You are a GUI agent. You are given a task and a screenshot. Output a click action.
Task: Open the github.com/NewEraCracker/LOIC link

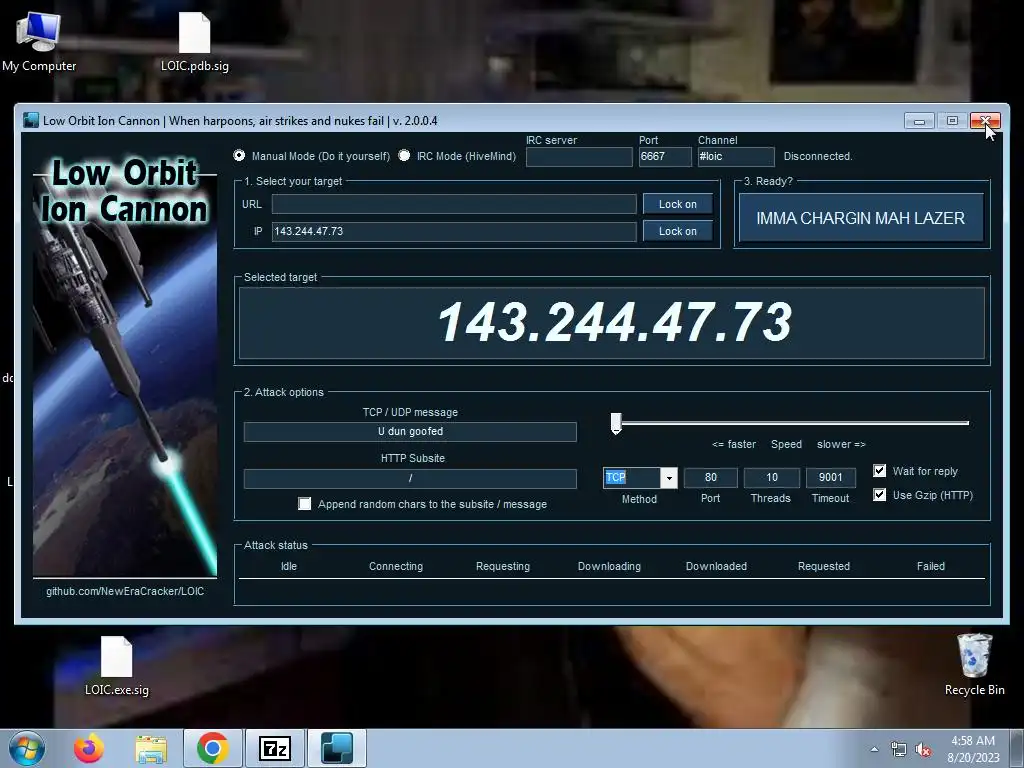coord(125,591)
